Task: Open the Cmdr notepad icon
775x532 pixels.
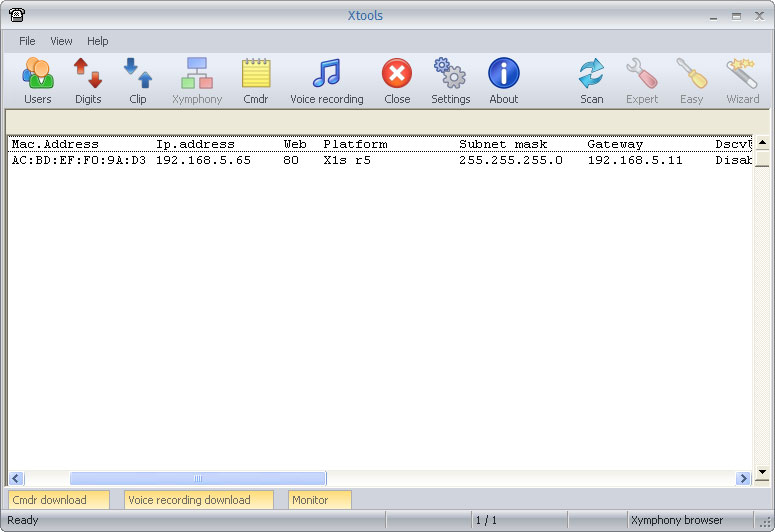Action: (x=255, y=80)
